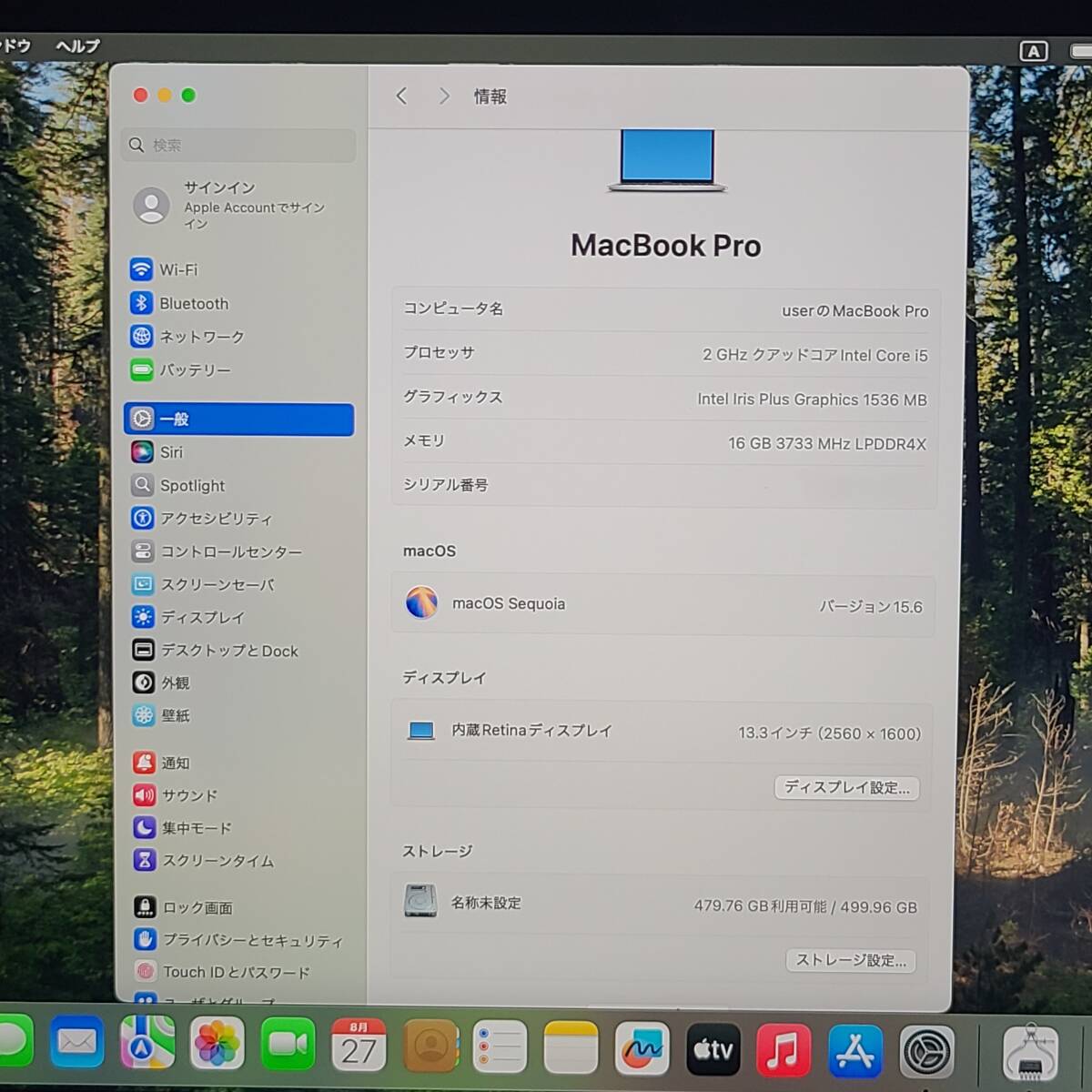Open Contacts from the Dock
The width and height of the screenshot is (1092, 1092).
[430, 1046]
